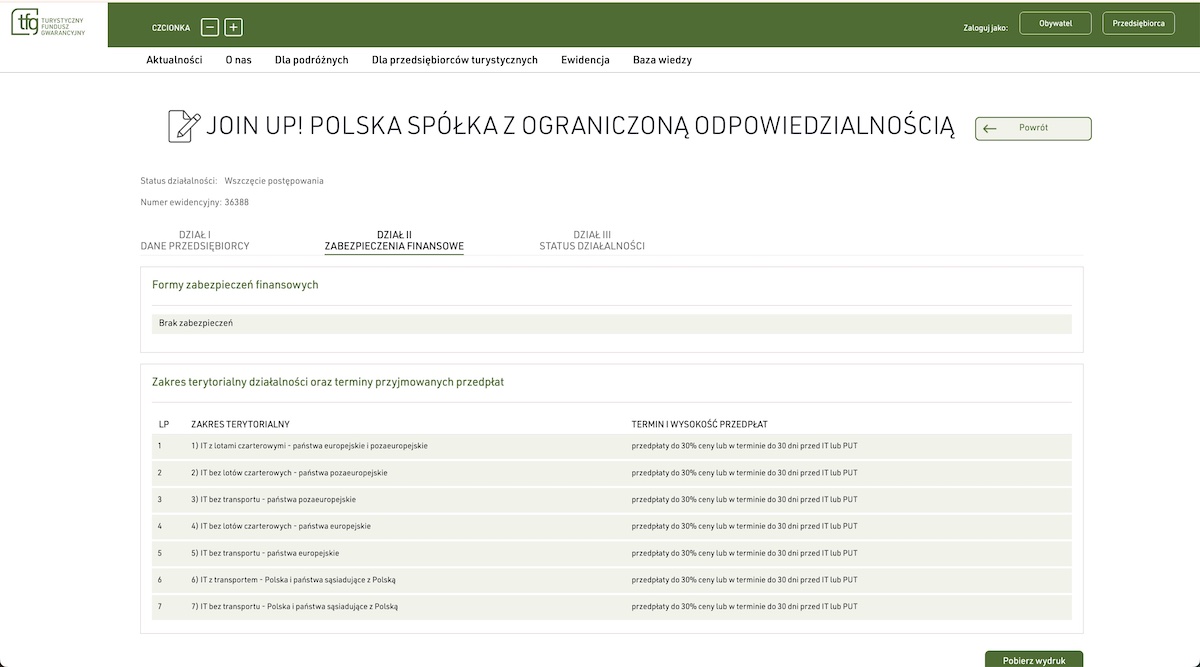
Task: Switch to Dział I Dane przedsiębiorcy tab
Action: point(195,240)
